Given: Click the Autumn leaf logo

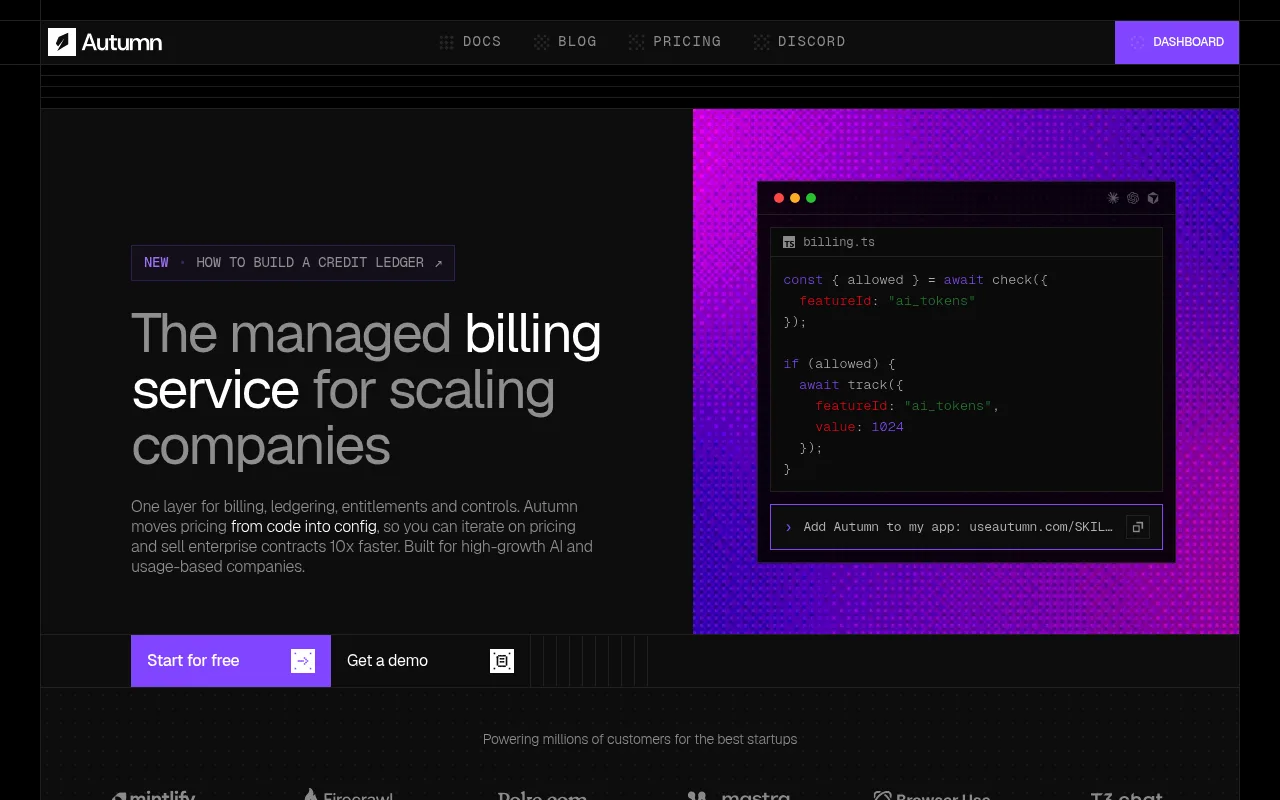Looking at the screenshot, I should (62, 42).
